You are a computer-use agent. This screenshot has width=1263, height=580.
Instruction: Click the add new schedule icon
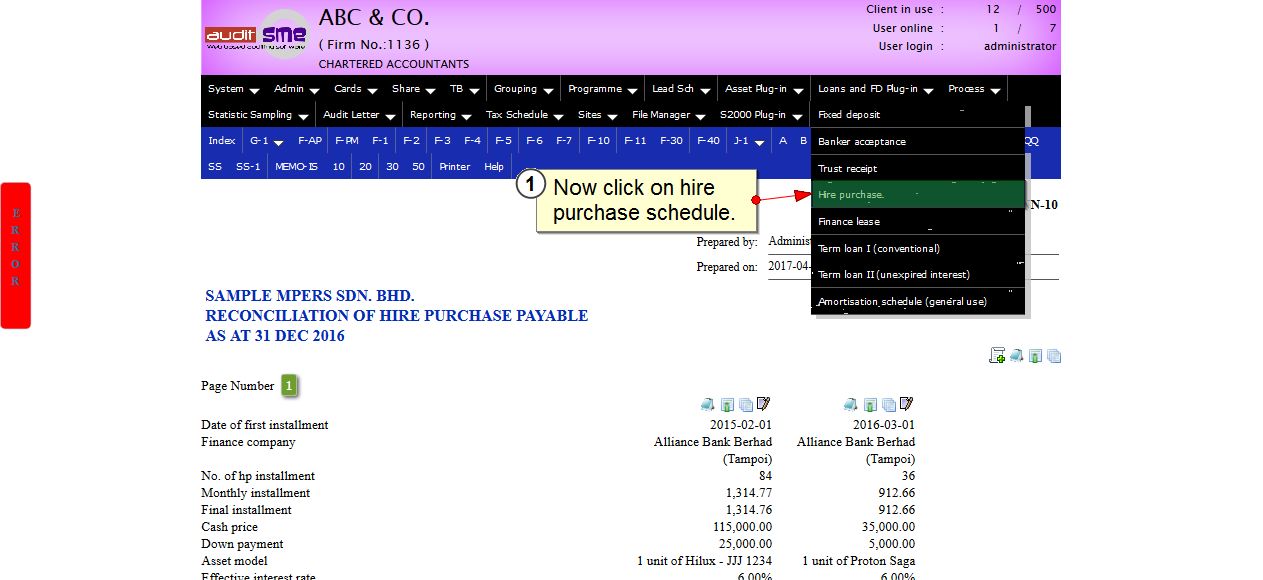pos(996,356)
